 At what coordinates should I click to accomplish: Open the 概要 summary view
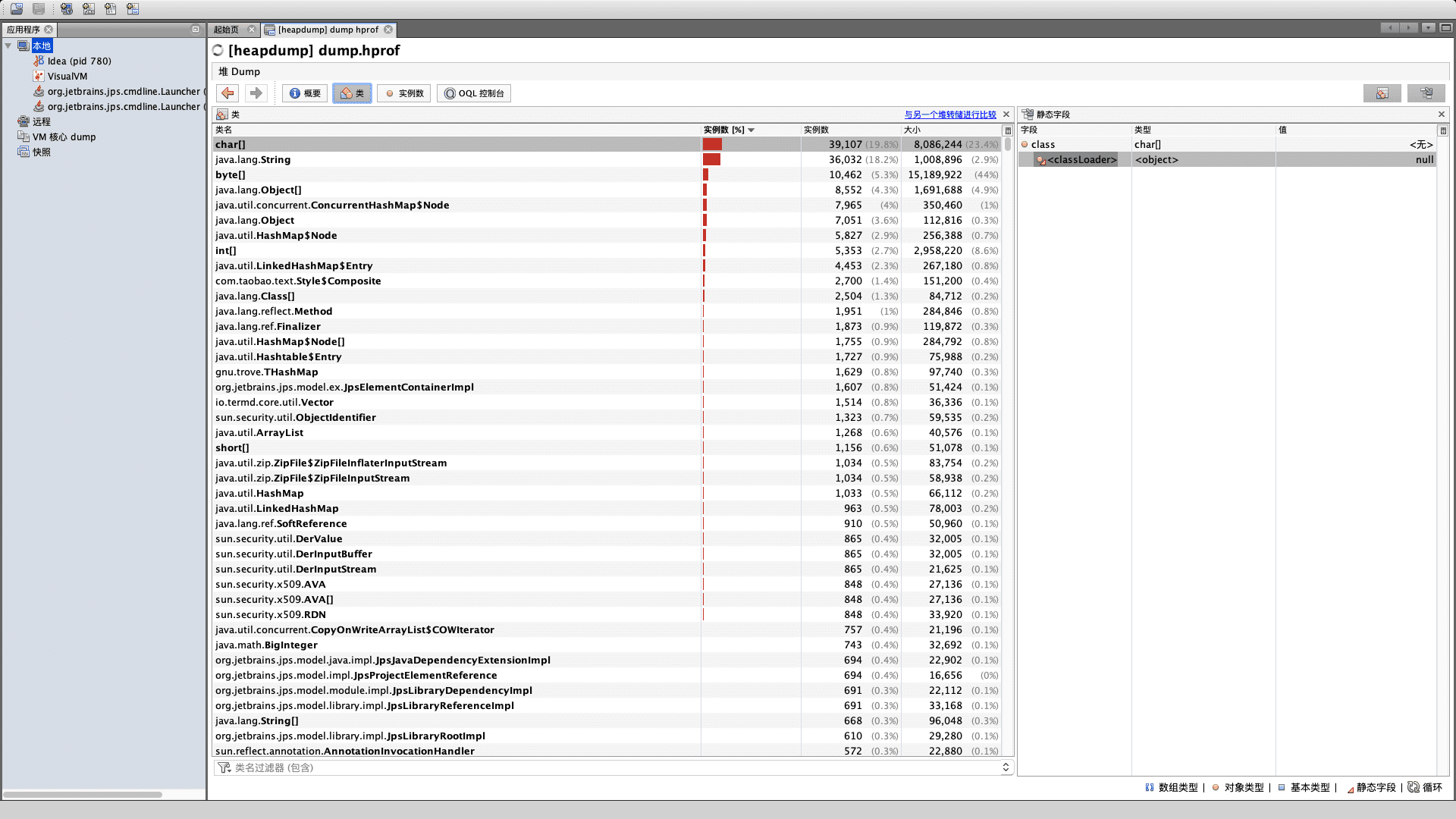(x=305, y=93)
